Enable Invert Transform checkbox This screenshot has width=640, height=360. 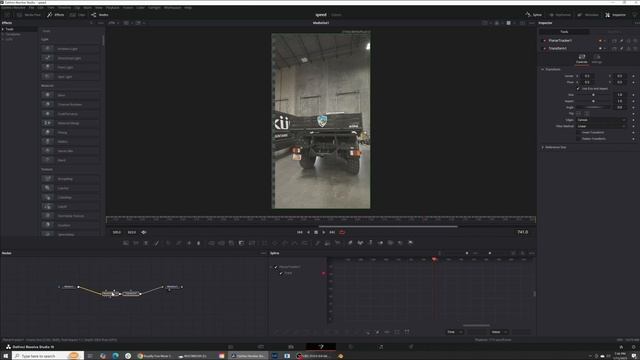point(578,133)
